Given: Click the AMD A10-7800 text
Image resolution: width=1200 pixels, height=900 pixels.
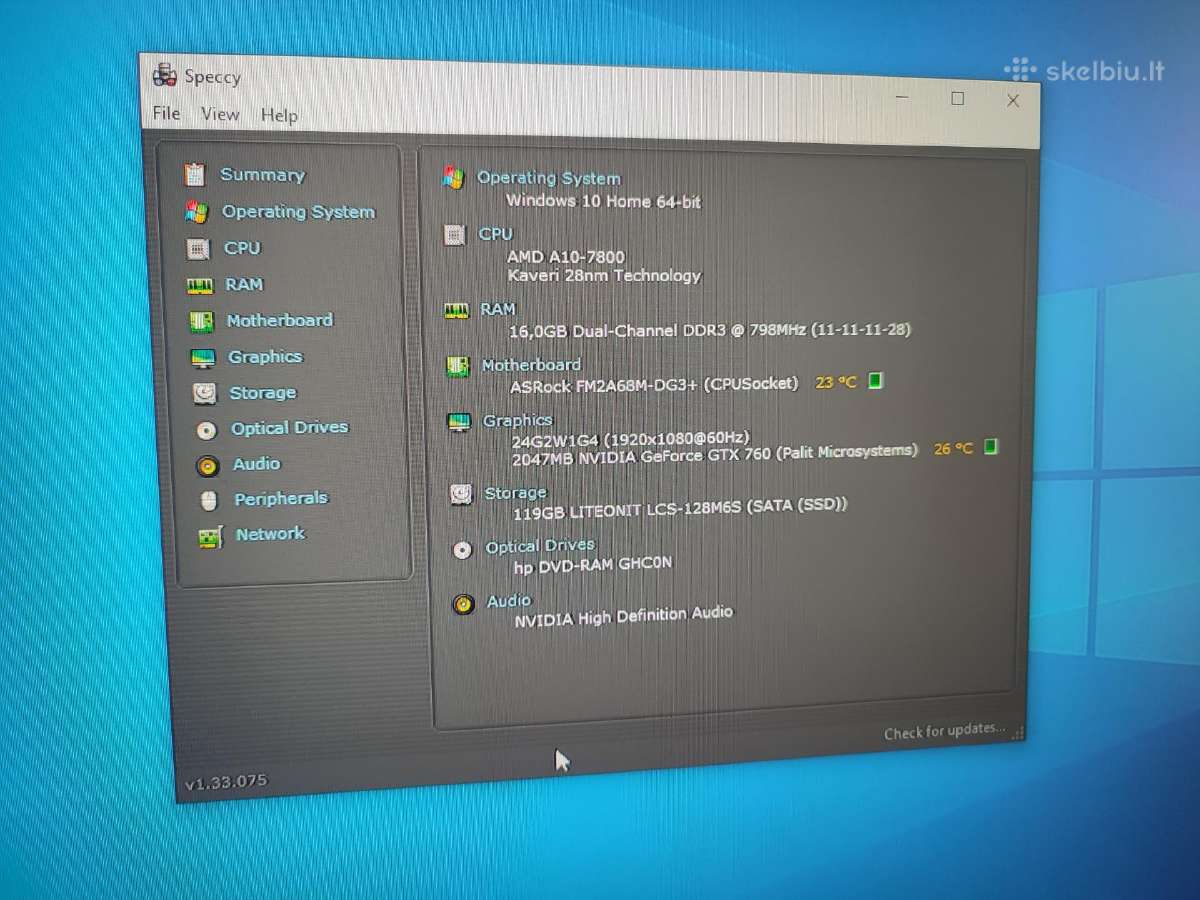Looking at the screenshot, I should pos(566,257).
